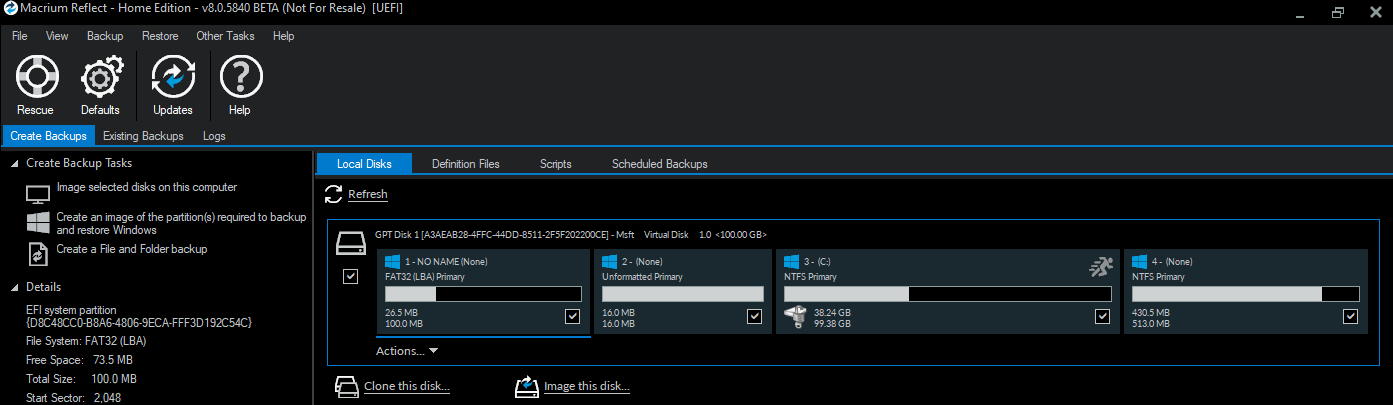Uncheck partition 2 Unformatted checkbox
This screenshot has height=405, width=1393.
(754, 317)
